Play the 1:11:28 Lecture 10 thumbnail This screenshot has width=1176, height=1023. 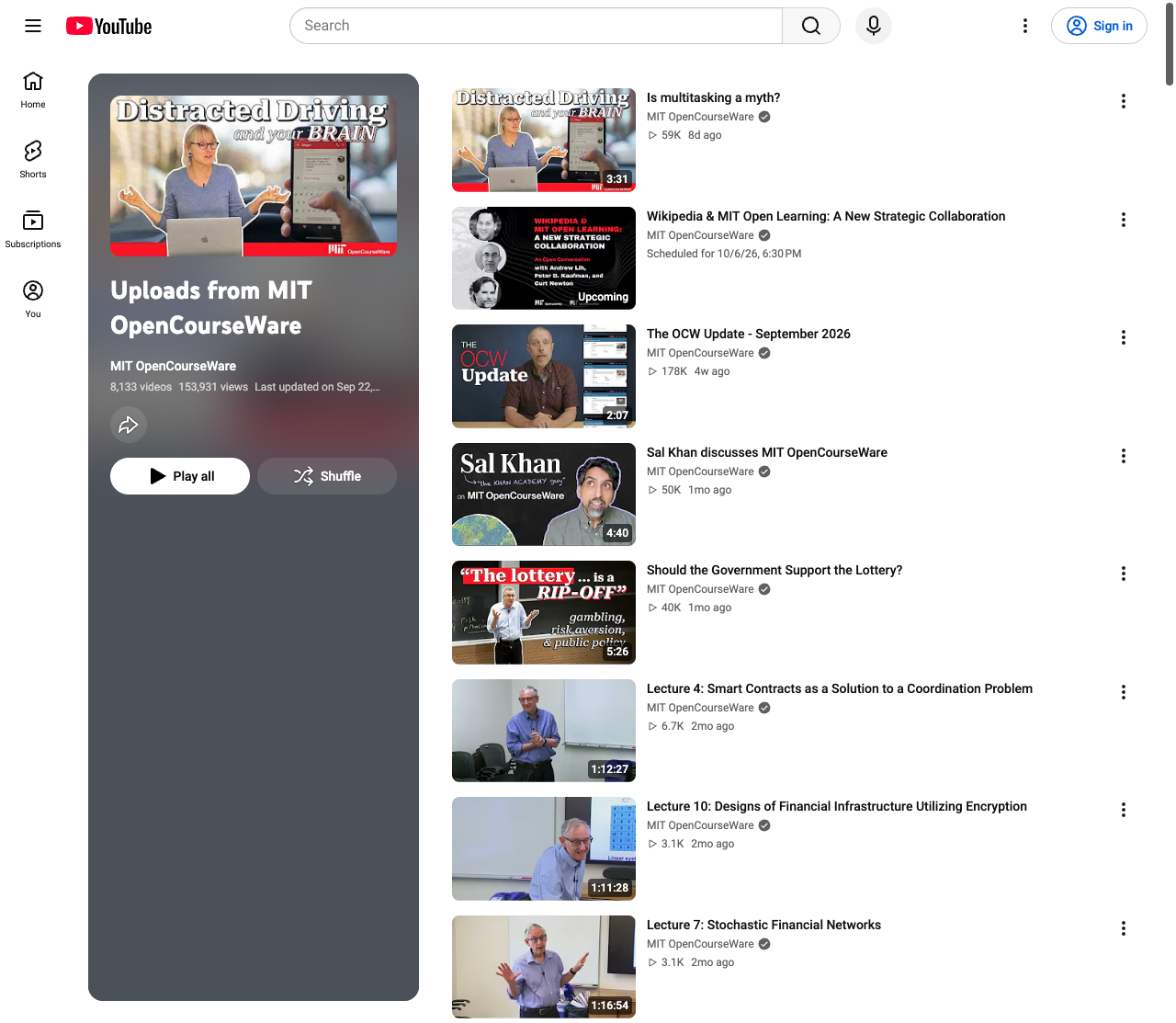point(544,848)
